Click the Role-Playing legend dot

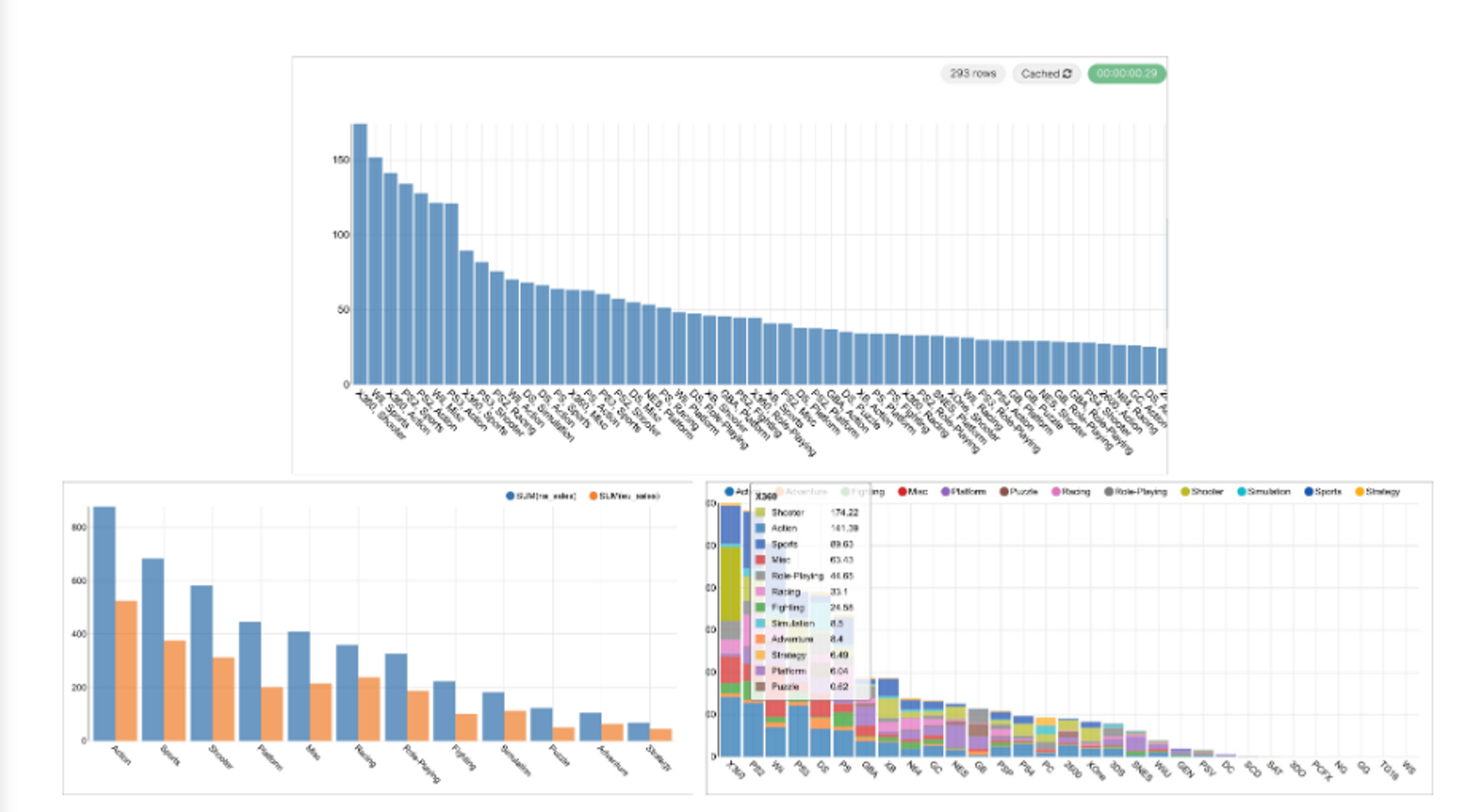pyautogui.click(x=1109, y=492)
